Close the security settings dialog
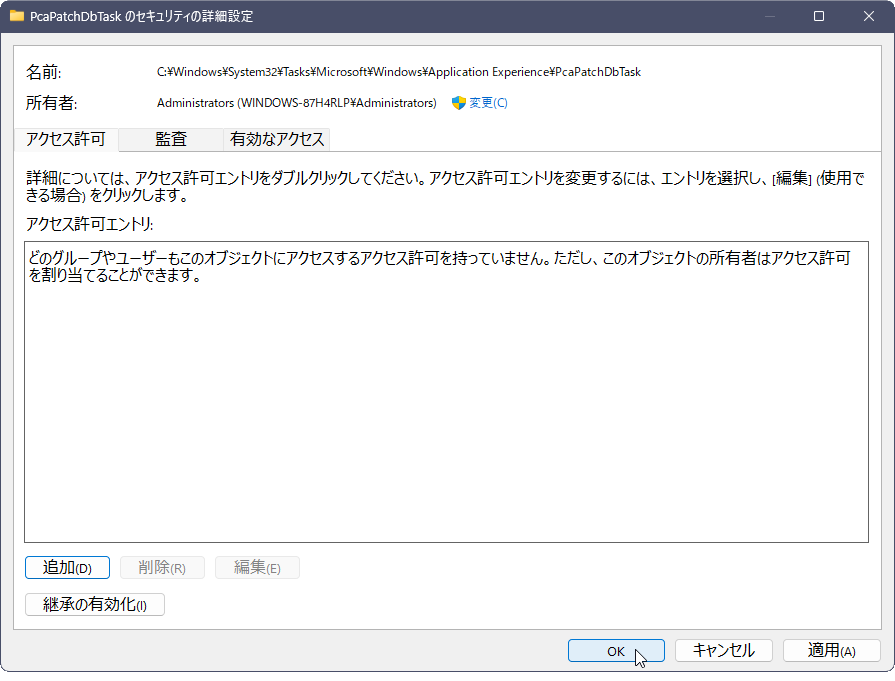Viewport: 895px width, 681px height. coord(869,16)
